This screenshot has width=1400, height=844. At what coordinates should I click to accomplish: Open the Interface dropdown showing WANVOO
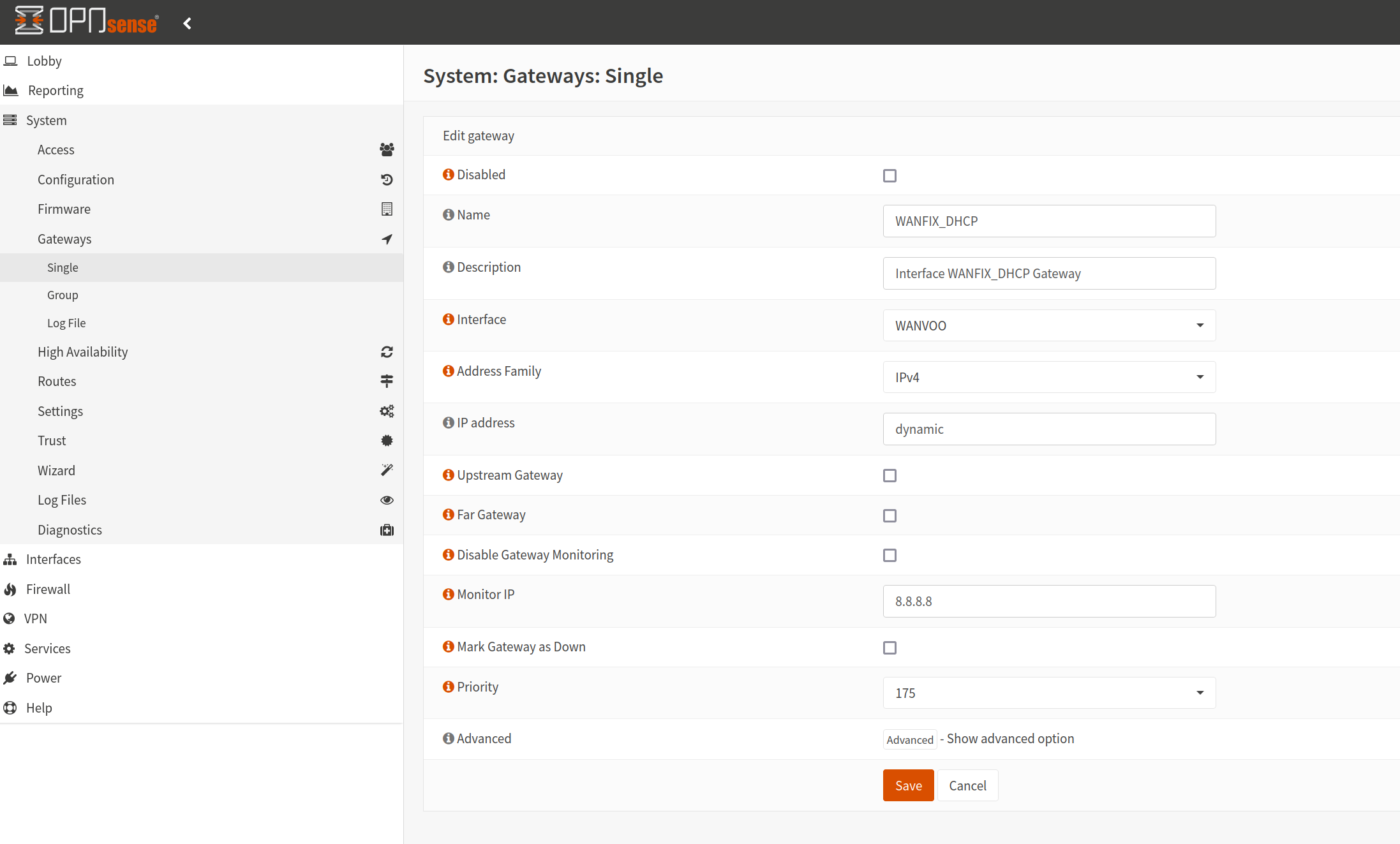(1049, 325)
